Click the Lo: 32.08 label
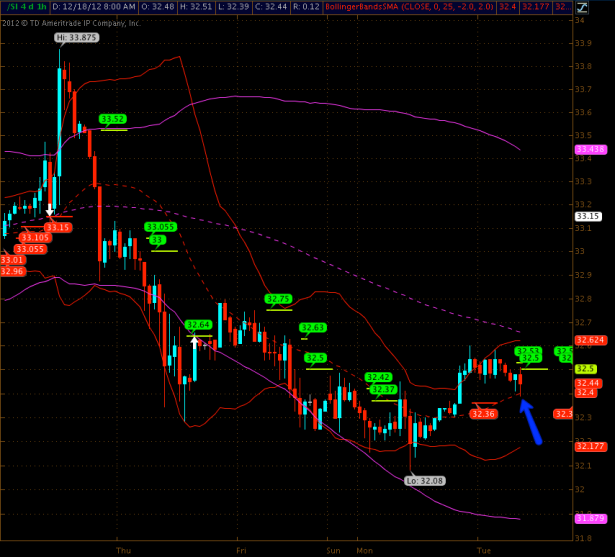 coord(423,480)
